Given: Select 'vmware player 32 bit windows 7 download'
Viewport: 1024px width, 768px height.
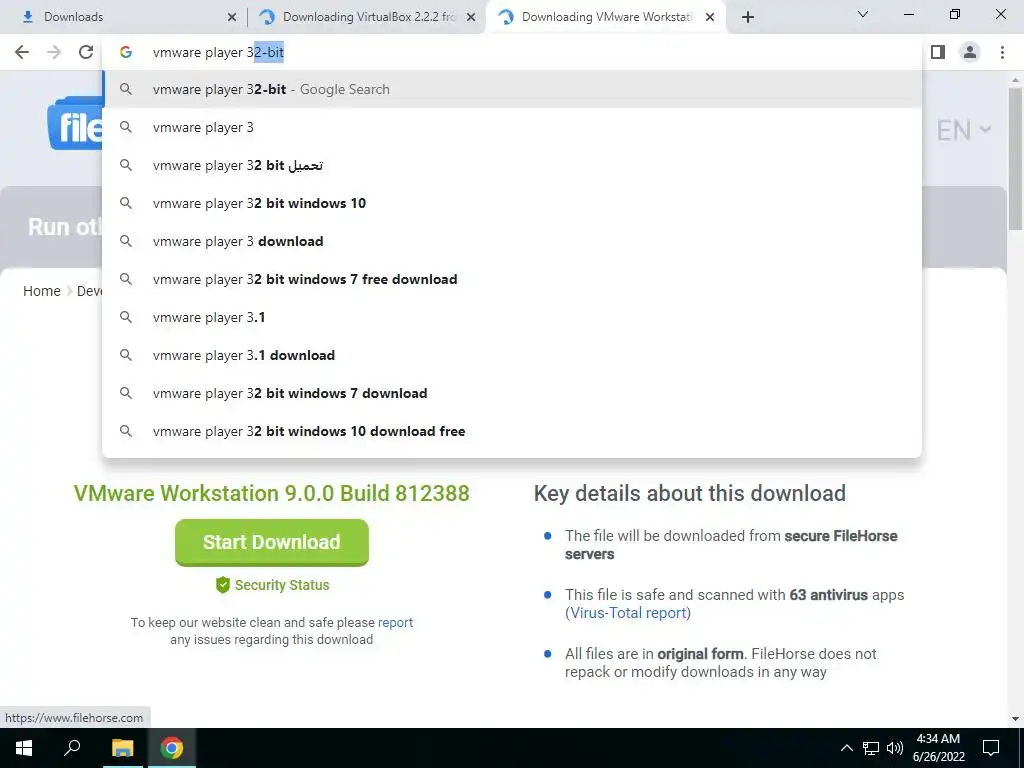Looking at the screenshot, I should 512,393.
